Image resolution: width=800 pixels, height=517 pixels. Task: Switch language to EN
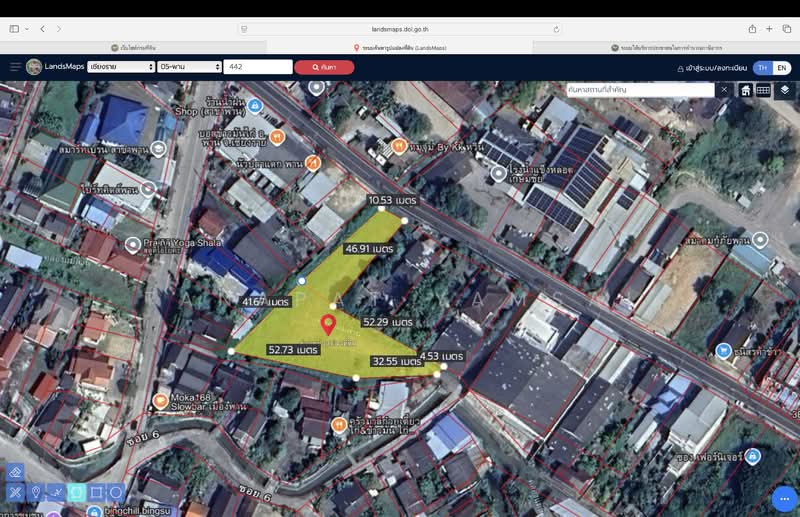coord(782,67)
